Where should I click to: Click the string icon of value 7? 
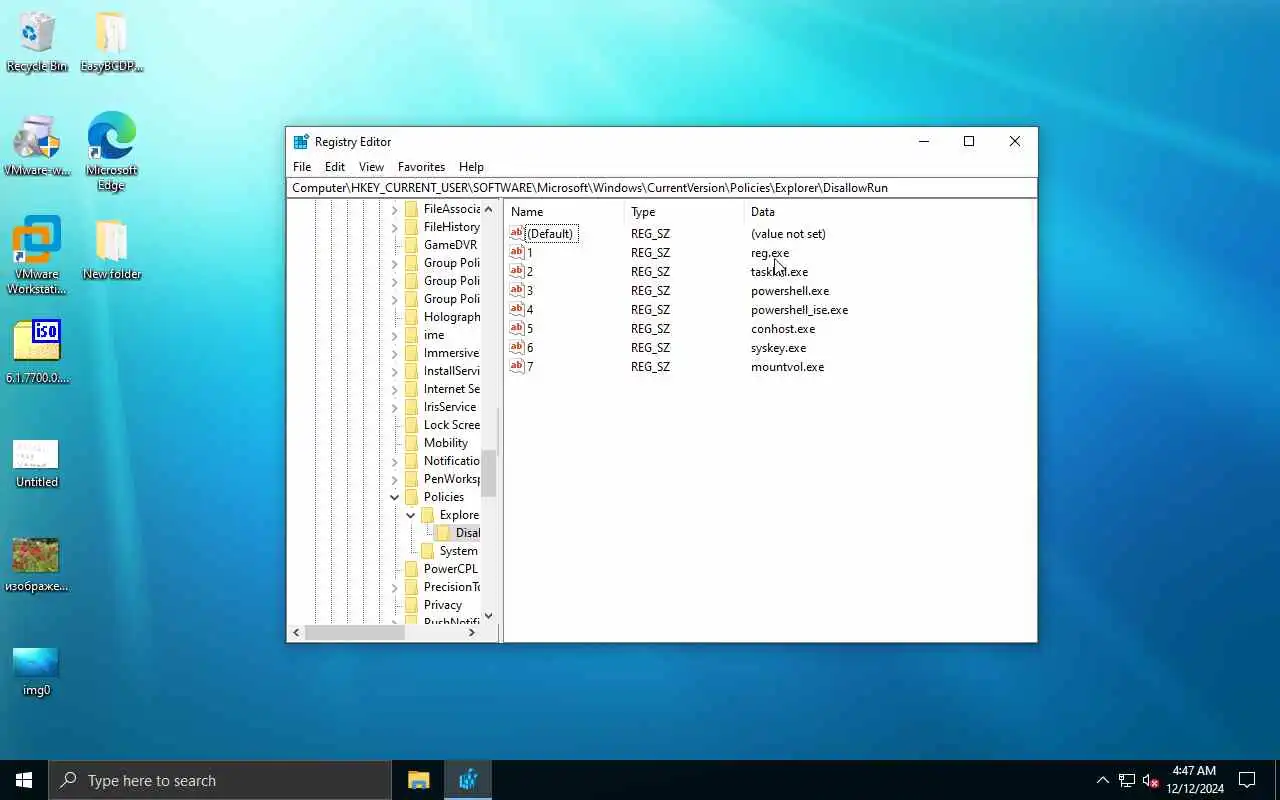(x=516, y=366)
